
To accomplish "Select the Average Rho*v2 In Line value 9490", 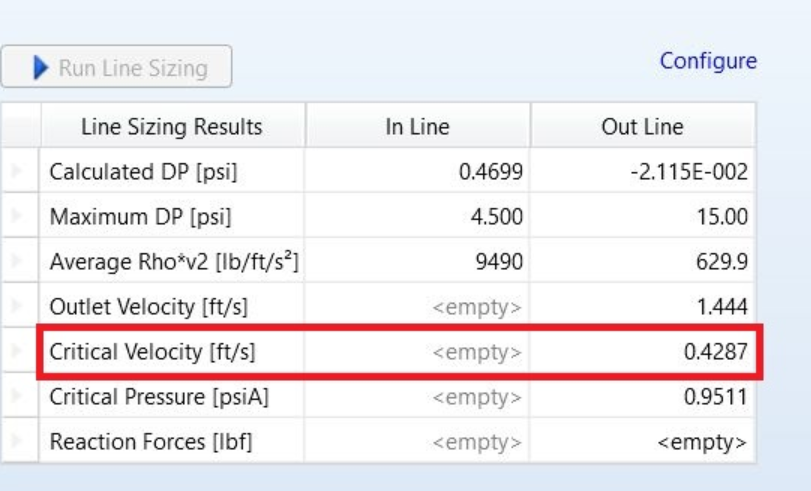I will [x=502, y=262].
